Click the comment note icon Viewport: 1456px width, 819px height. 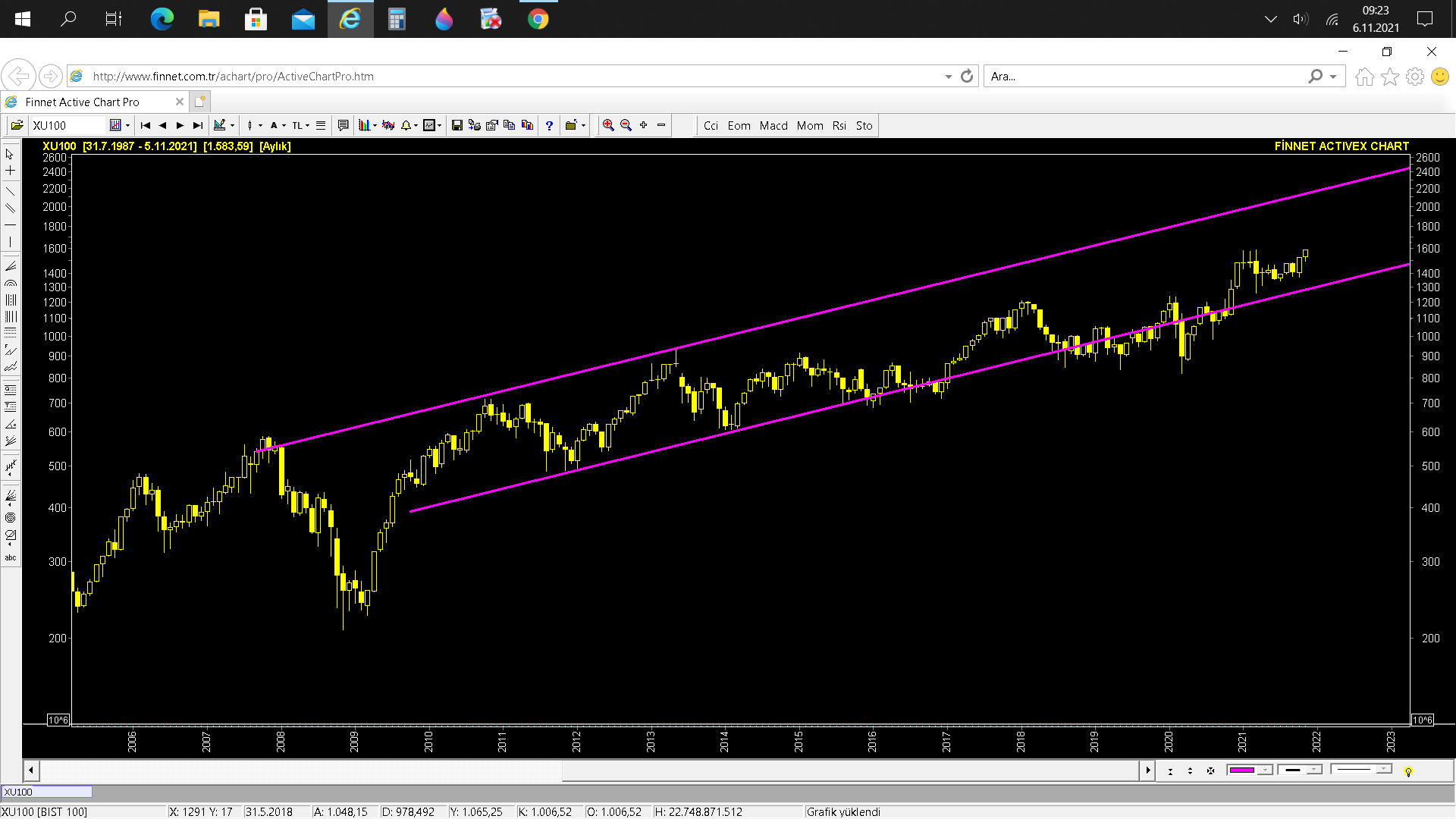tap(343, 125)
